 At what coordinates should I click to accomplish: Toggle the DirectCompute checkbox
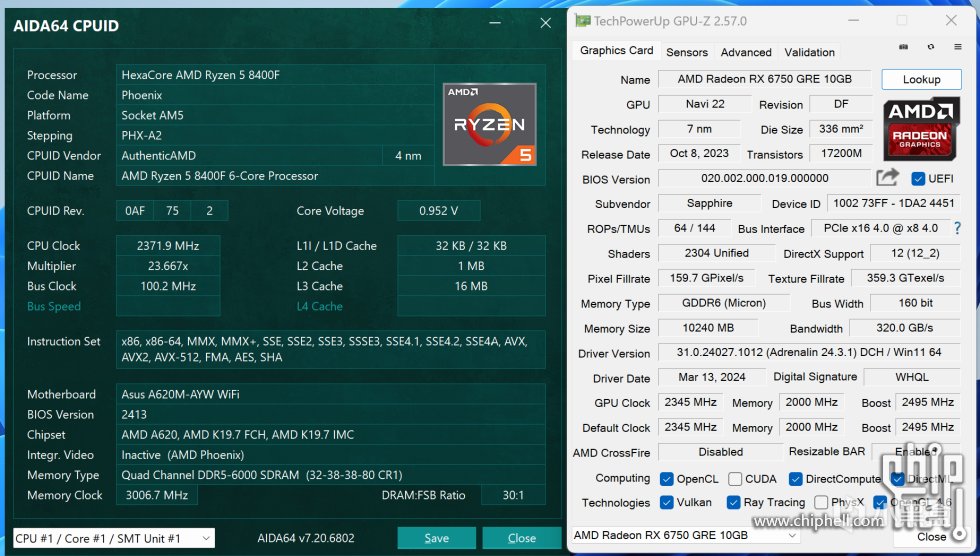[795, 479]
